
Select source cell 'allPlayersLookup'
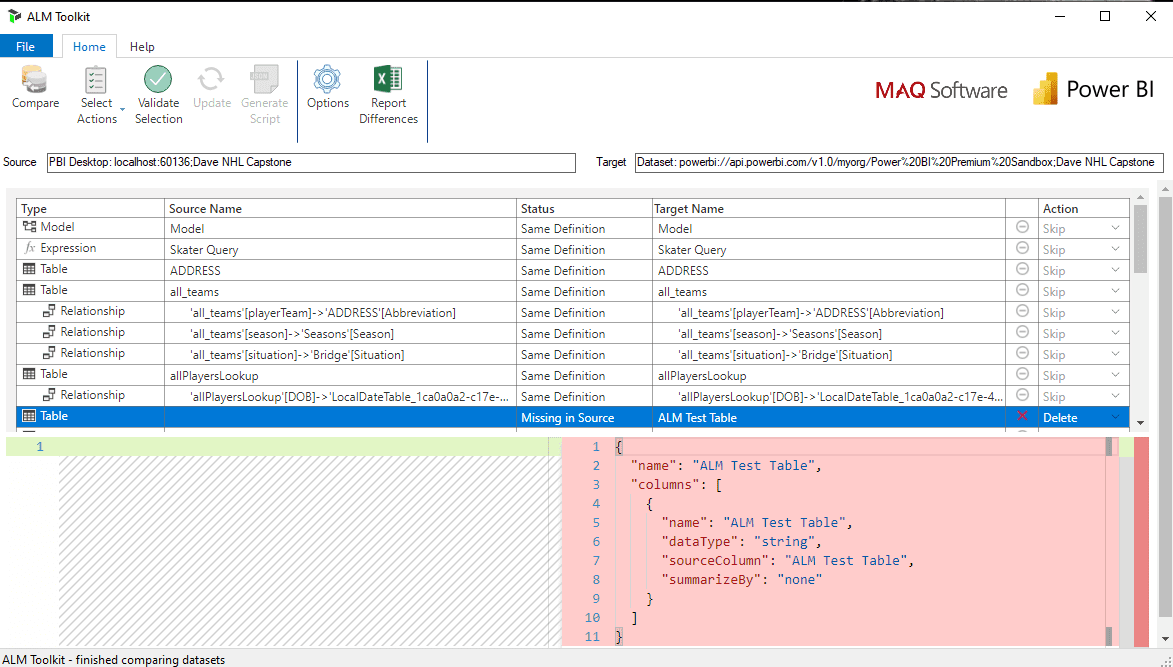[x=340, y=375]
